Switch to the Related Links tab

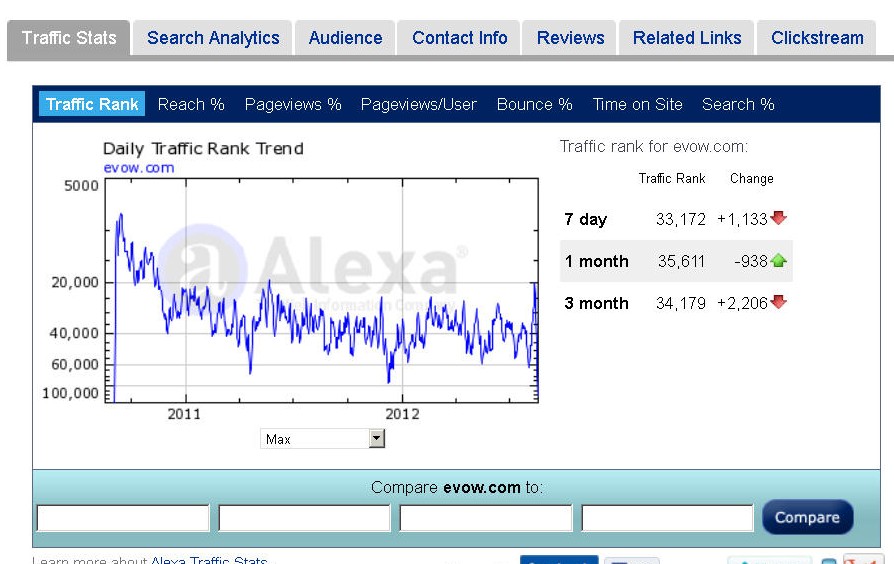(686, 38)
